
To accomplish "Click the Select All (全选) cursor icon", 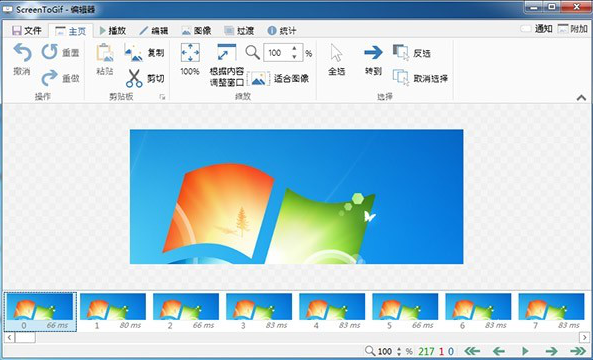I will (336, 53).
